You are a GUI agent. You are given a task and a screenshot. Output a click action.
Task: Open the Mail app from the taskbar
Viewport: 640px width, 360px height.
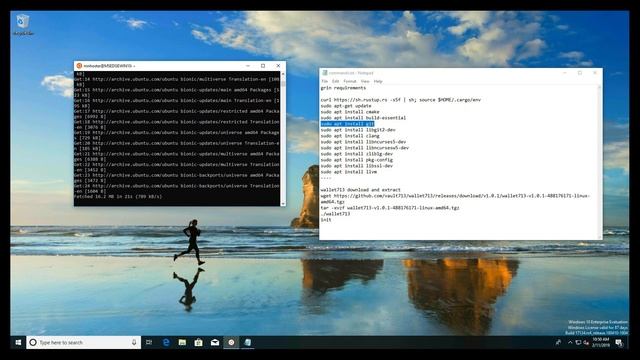pos(215,342)
